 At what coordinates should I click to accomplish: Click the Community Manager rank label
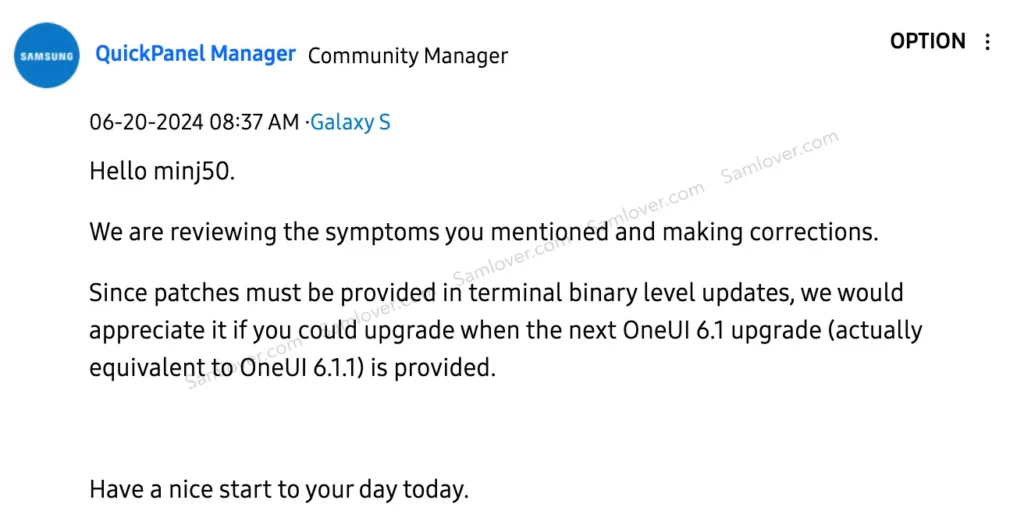pyautogui.click(x=408, y=56)
